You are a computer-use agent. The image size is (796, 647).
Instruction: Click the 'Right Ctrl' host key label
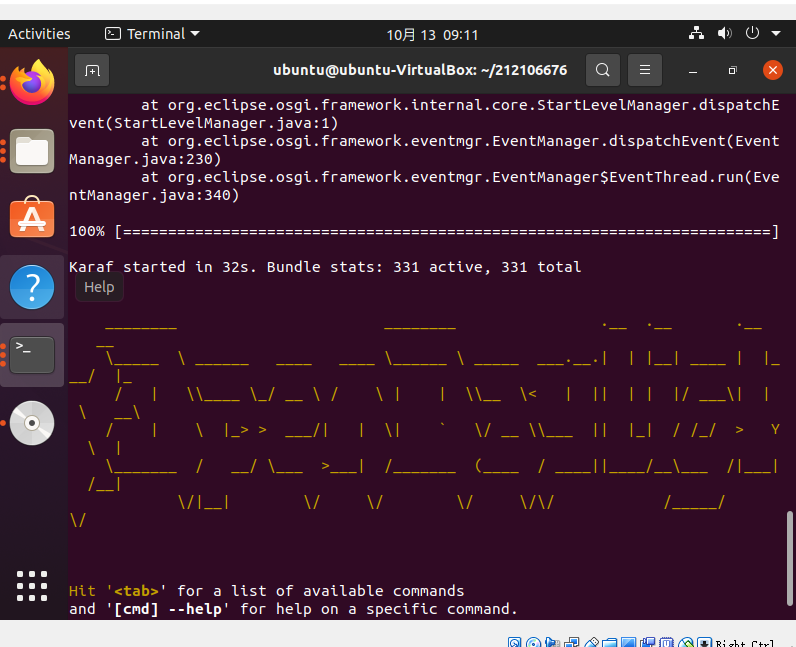(745, 643)
